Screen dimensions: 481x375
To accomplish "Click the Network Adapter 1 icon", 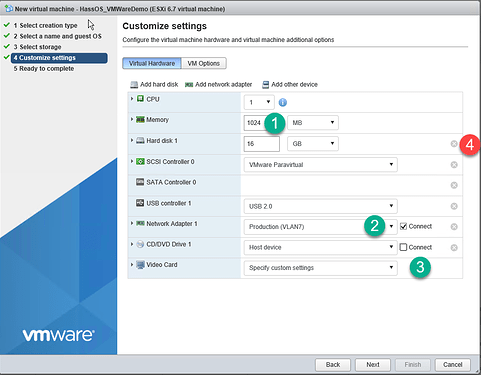I will pos(140,223).
